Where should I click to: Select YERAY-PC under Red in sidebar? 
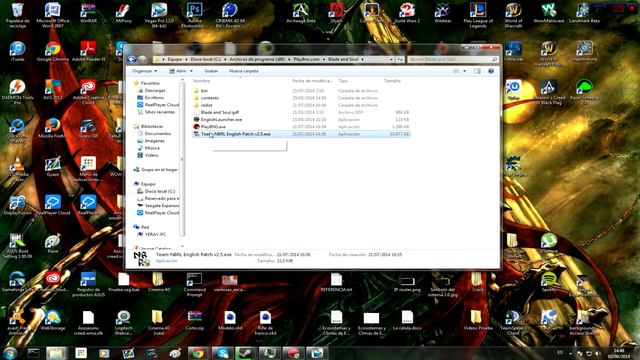(155, 235)
